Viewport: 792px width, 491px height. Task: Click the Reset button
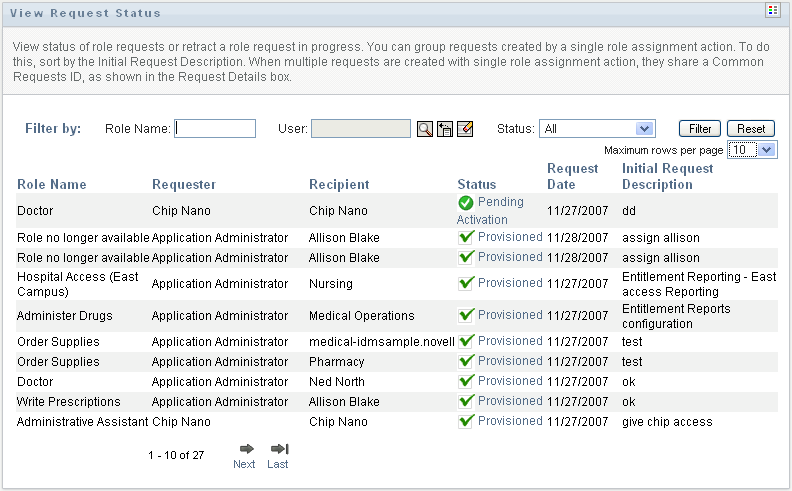751,129
